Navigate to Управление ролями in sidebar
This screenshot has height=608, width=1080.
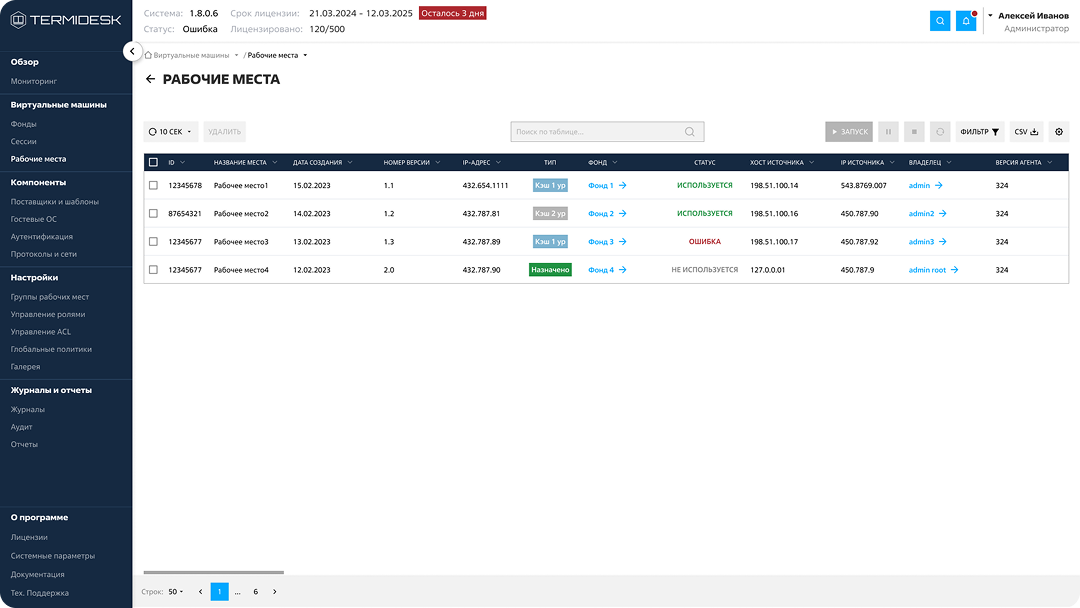pos(48,314)
